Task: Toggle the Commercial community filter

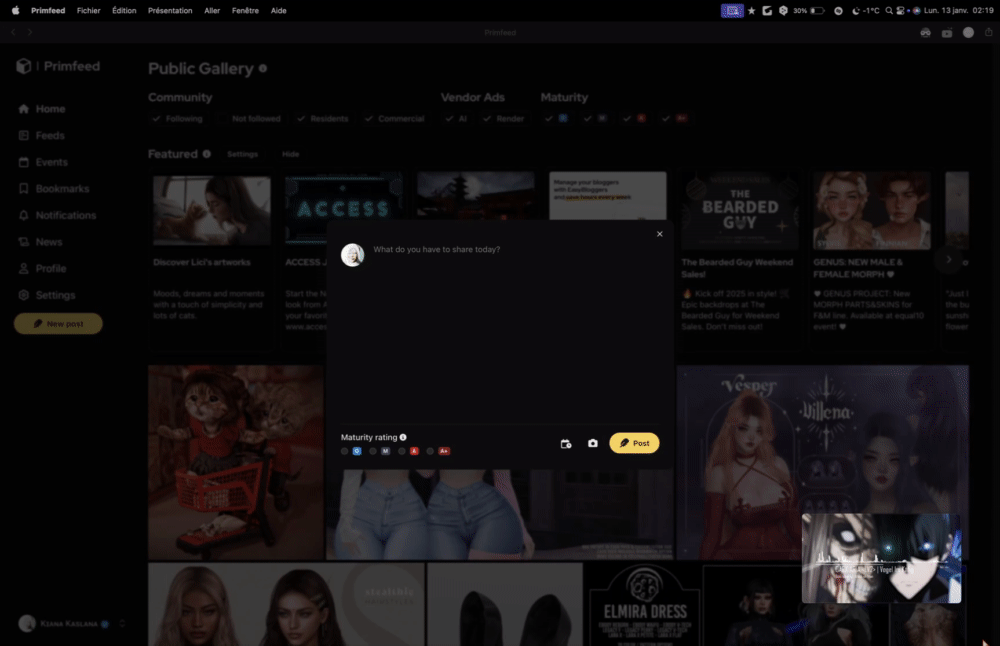Action: pos(394,119)
